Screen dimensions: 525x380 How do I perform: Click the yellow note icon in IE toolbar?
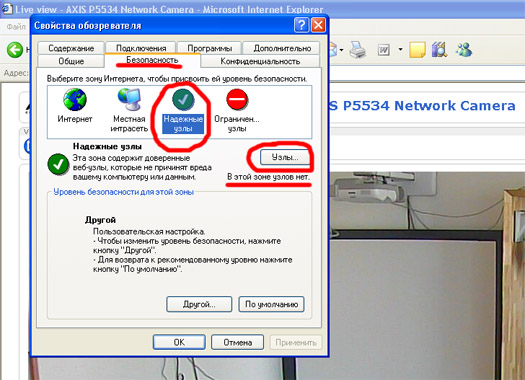tap(417, 50)
